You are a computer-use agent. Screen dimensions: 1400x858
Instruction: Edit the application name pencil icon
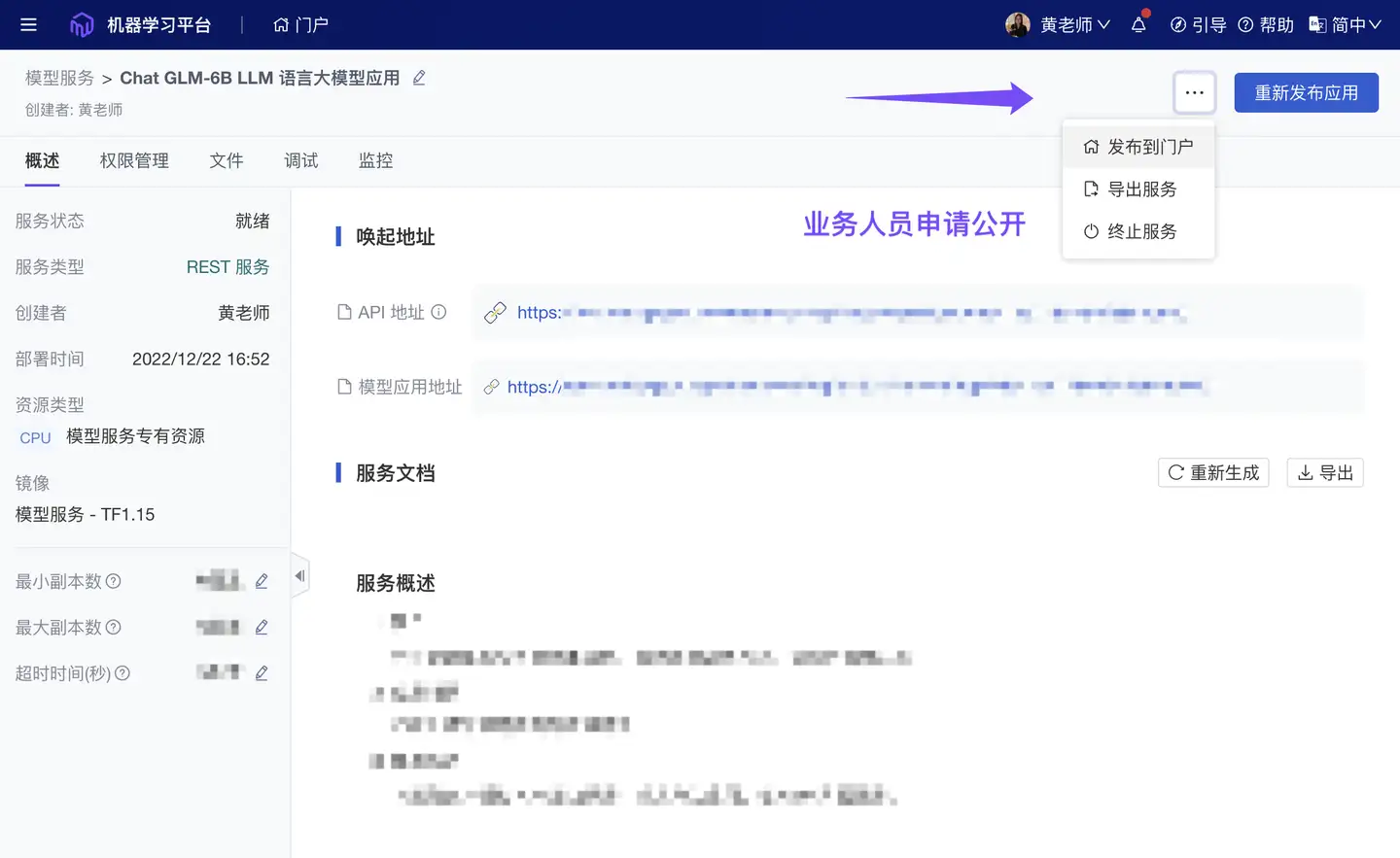click(x=419, y=78)
